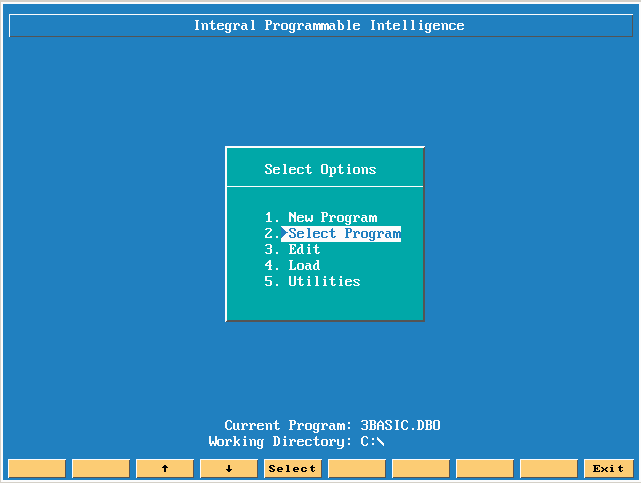Open the highlighted Select Program option
Viewport: 641px width, 483px height.
(341, 234)
